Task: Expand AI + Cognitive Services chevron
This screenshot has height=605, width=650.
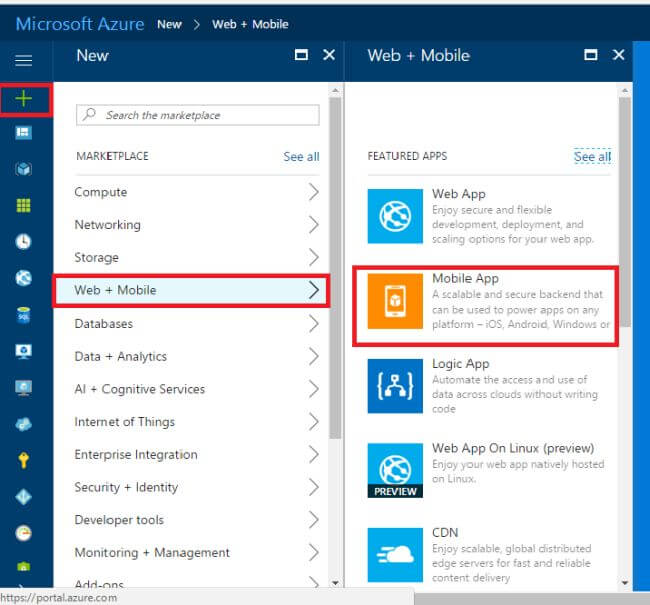Action: click(x=314, y=389)
